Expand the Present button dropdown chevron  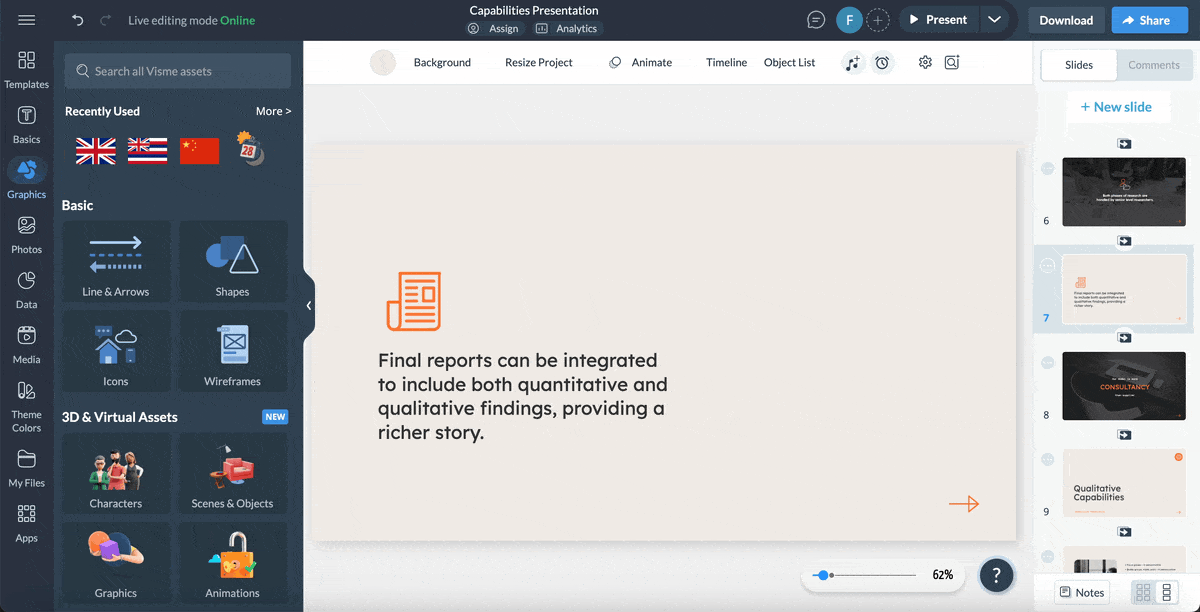(x=995, y=19)
